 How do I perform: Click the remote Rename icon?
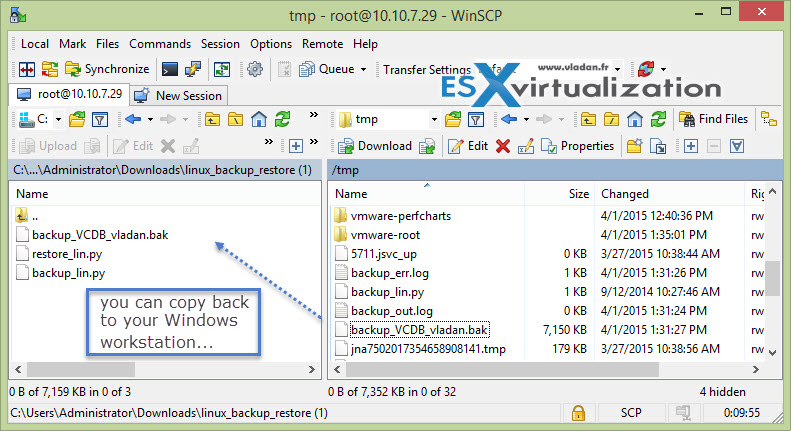tap(526, 146)
